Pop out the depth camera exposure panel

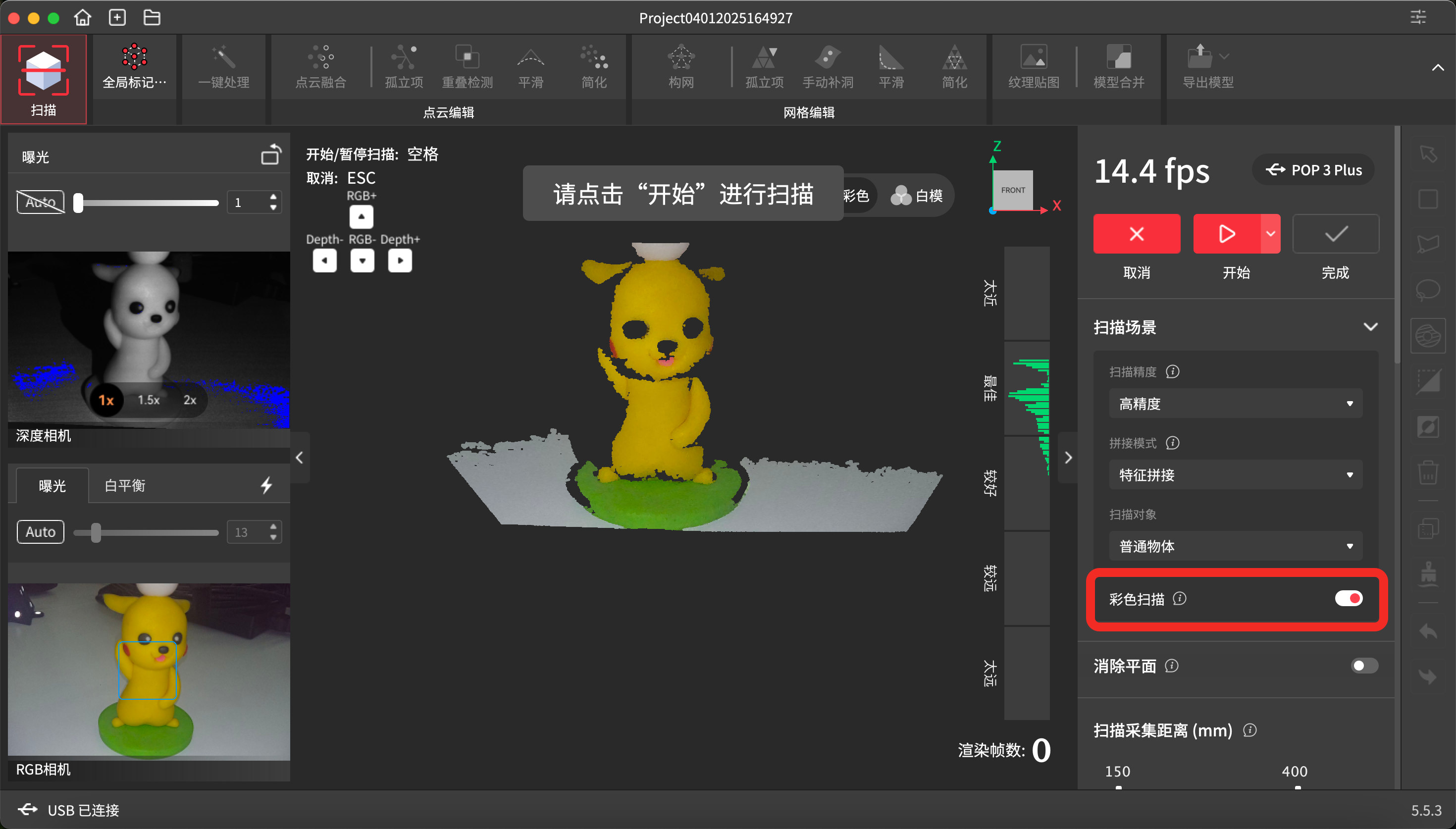point(271,155)
